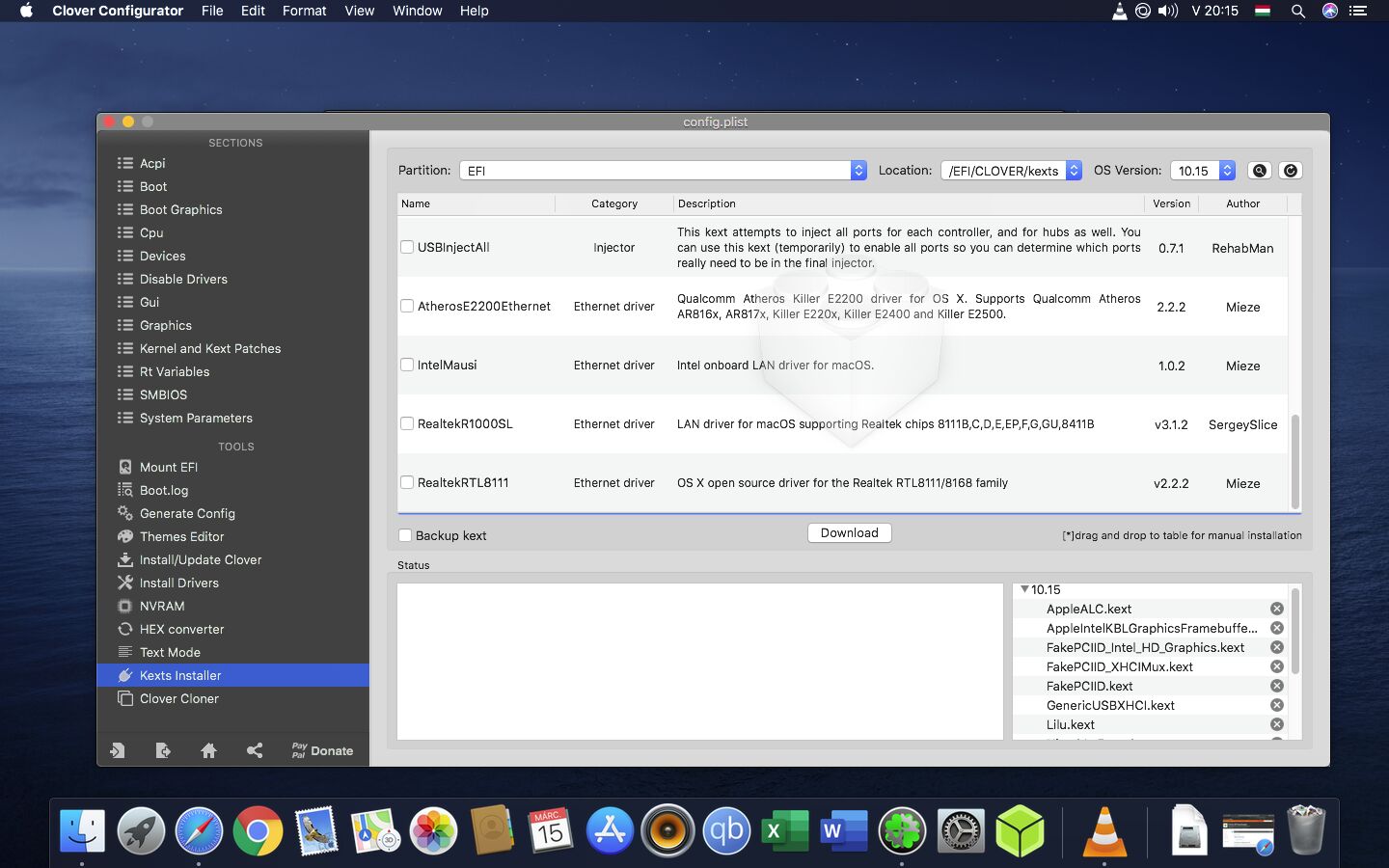The image size is (1389, 868).
Task: Enable the RealtekR1000SL checkbox
Action: pos(407,423)
